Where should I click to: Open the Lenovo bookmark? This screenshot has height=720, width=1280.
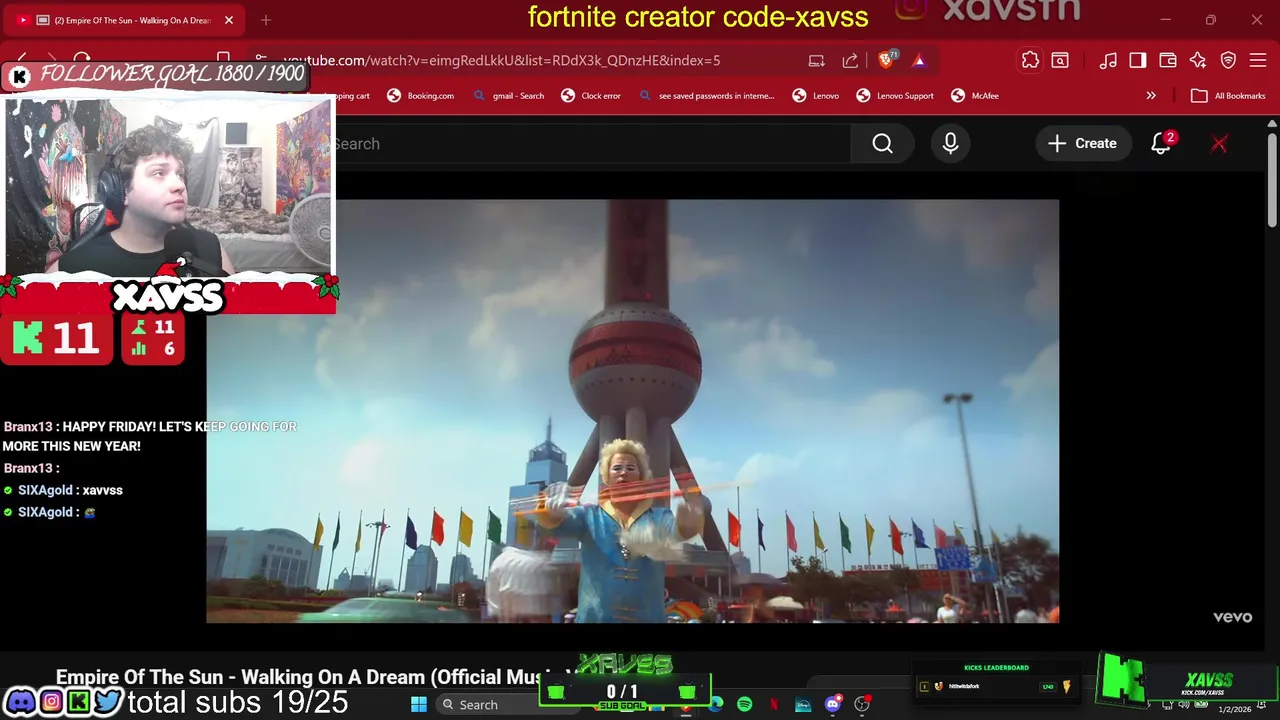coord(816,96)
